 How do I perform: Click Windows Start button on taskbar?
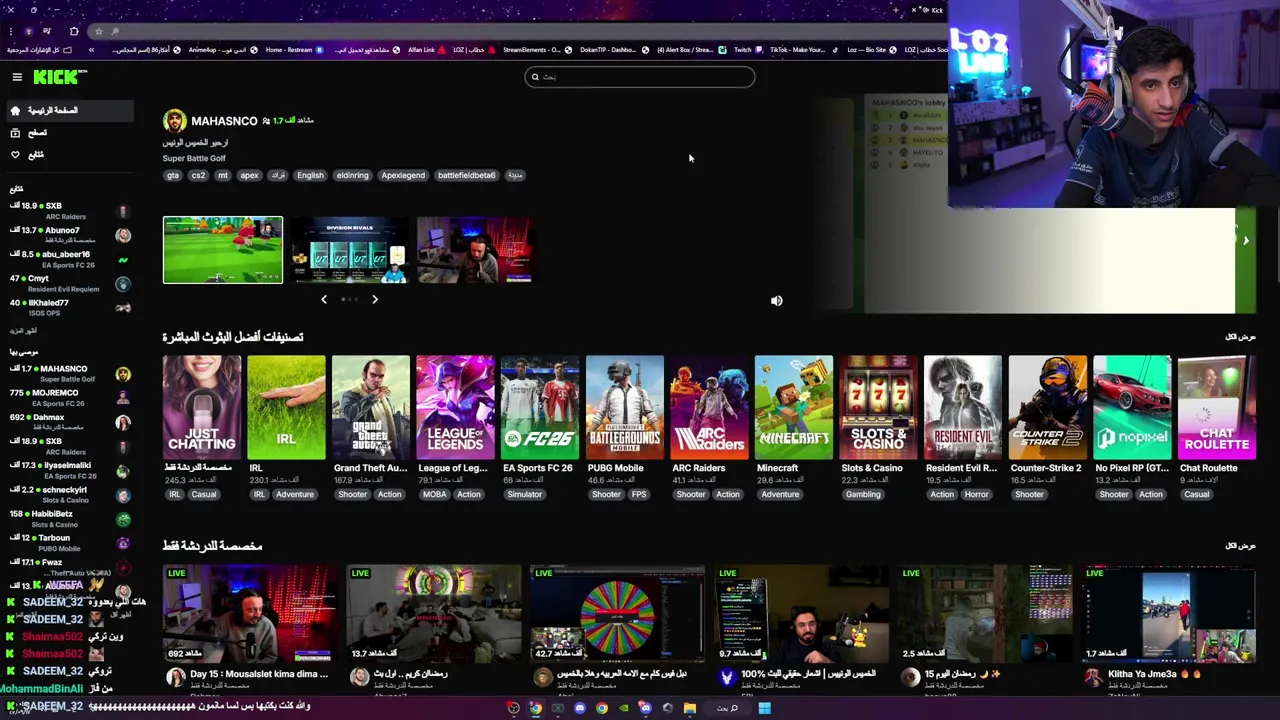pyautogui.click(x=764, y=708)
